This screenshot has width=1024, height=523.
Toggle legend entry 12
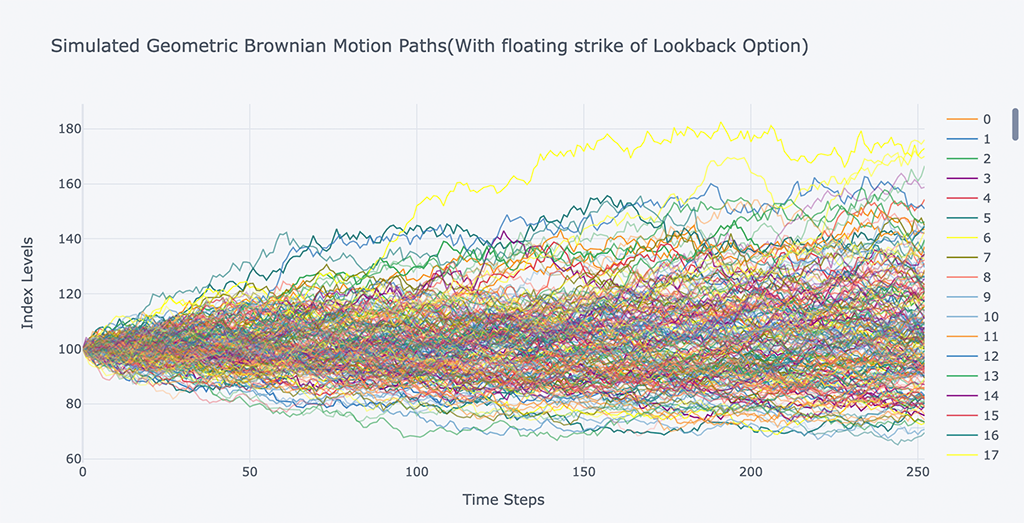coord(990,356)
